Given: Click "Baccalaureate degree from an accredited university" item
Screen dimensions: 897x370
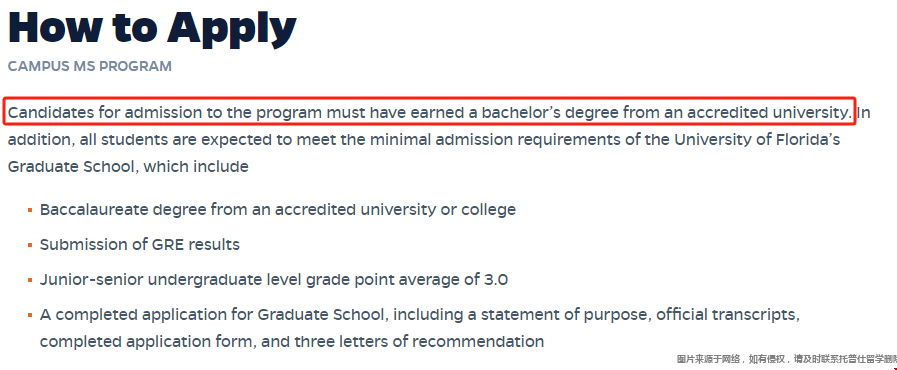Looking at the screenshot, I should pos(277,210).
